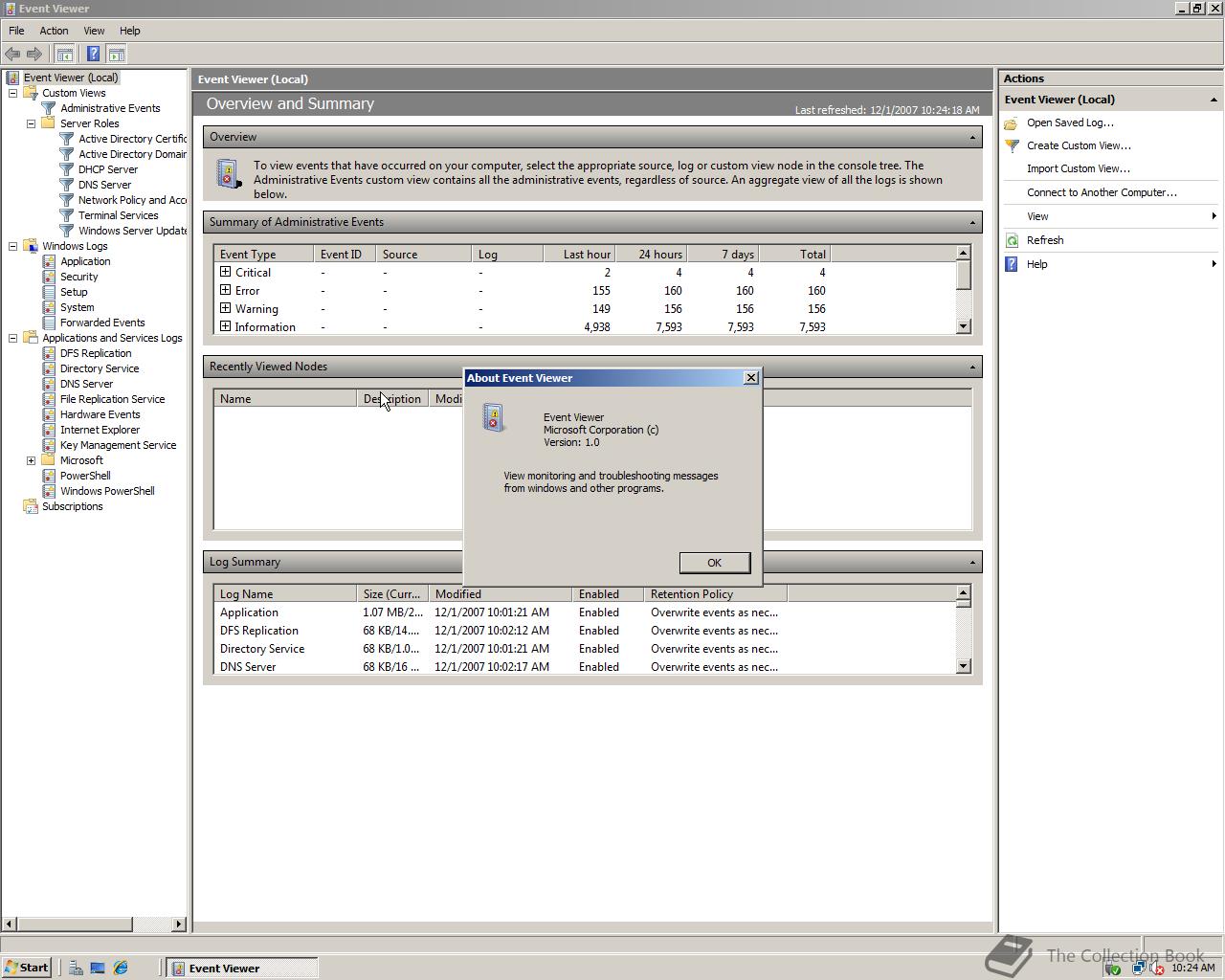This screenshot has width=1225, height=980.
Task: Collapse the Windows Logs tree node
Action: pyautogui.click(x=12, y=246)
